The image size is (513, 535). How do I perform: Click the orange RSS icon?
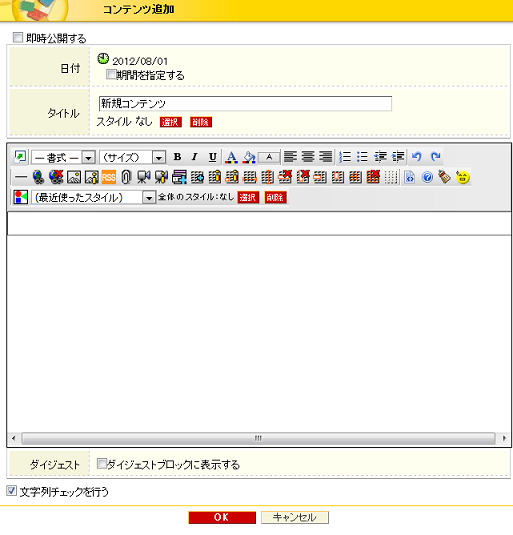[x=109, y=177]
